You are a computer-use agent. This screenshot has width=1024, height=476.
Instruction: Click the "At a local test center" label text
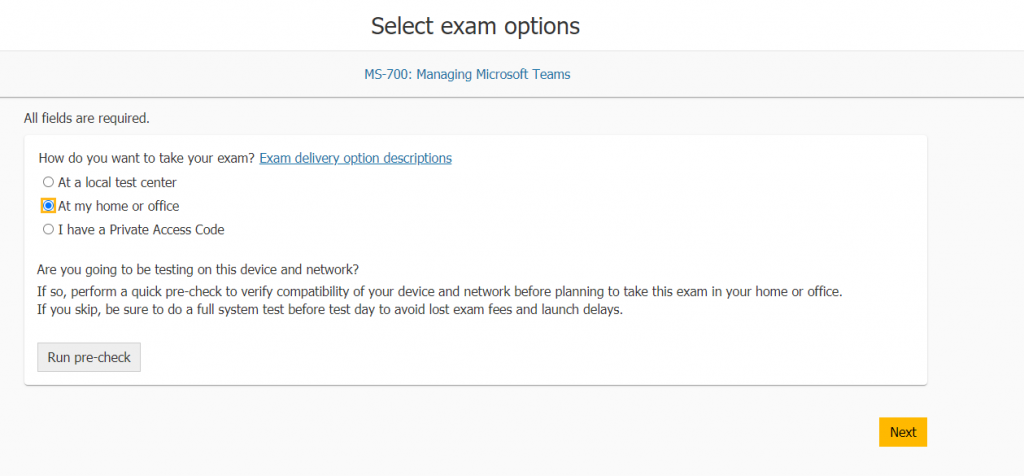coord(117,182)
